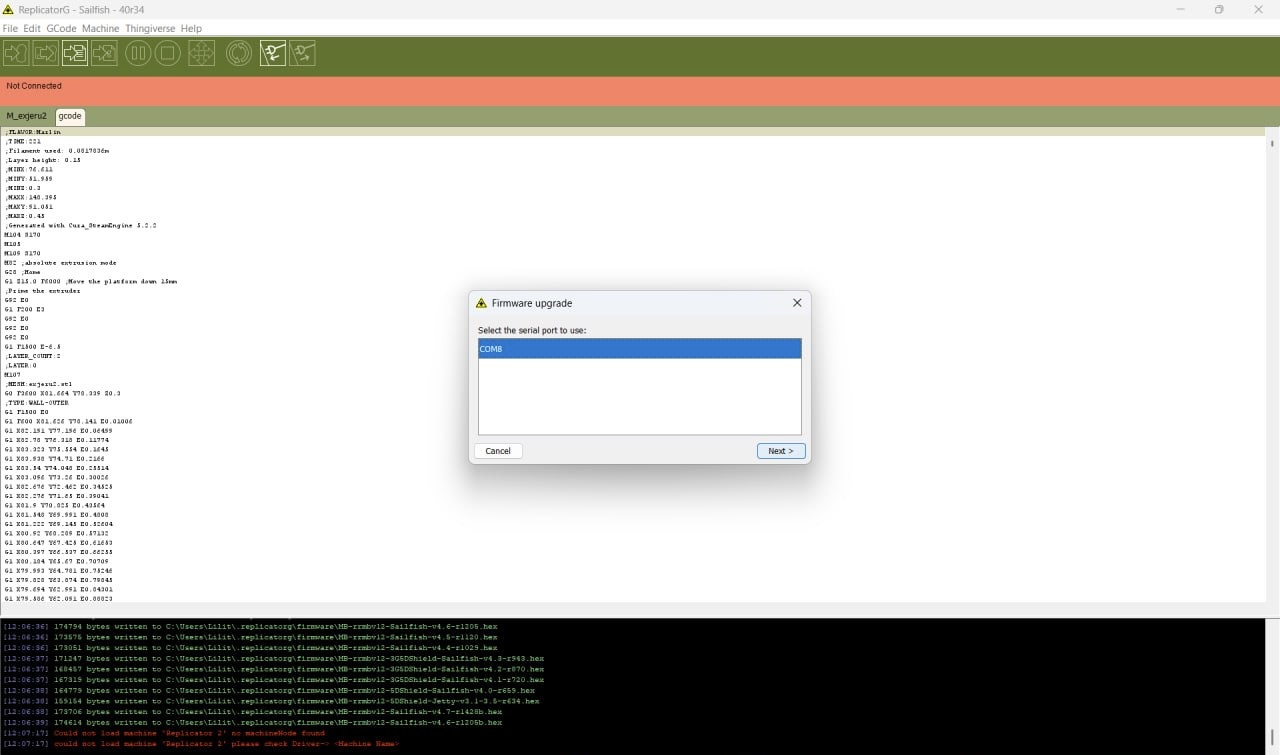Open the Control Panel four-arrow icon
Viewport: 1280px width, 755px height.
coord(202,54)
